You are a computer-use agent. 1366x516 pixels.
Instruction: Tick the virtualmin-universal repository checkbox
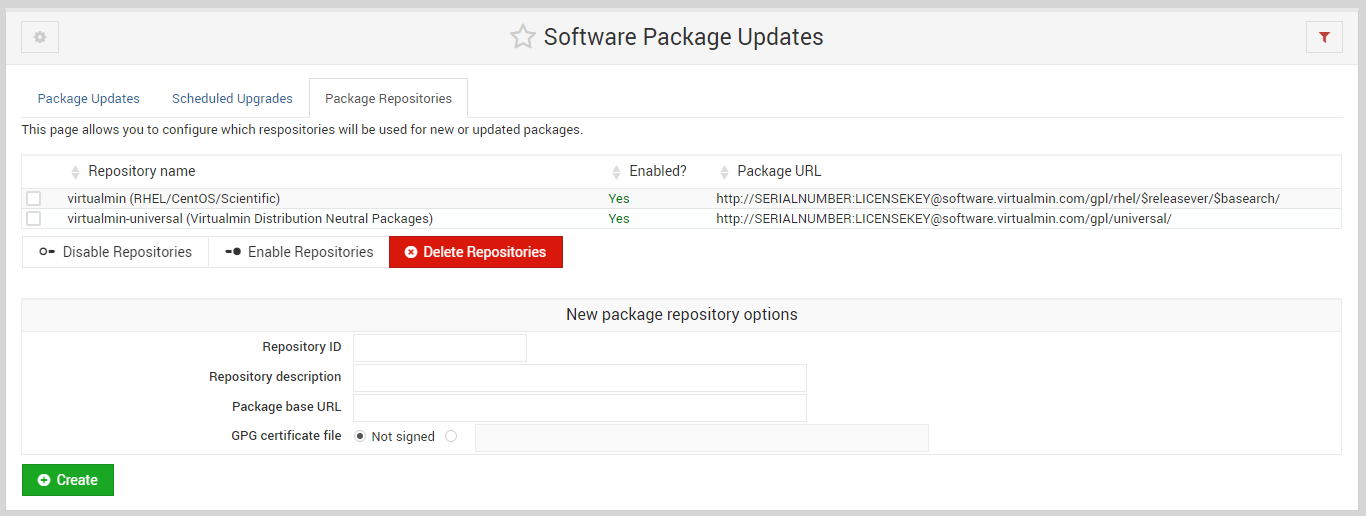pyautogui.click(x=34, y=218)
